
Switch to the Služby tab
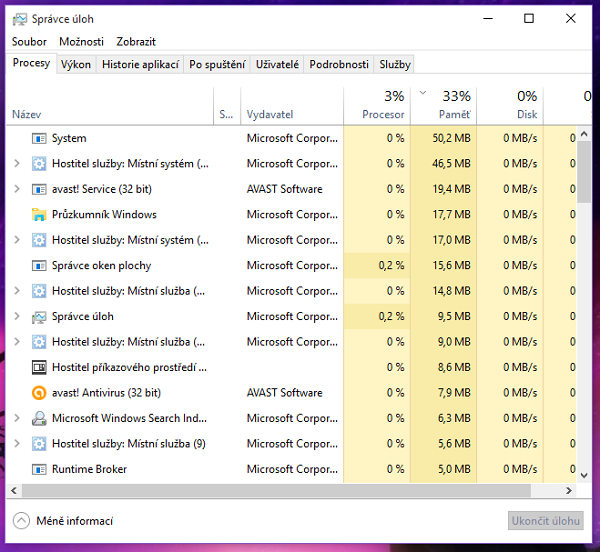pos(394,64)
